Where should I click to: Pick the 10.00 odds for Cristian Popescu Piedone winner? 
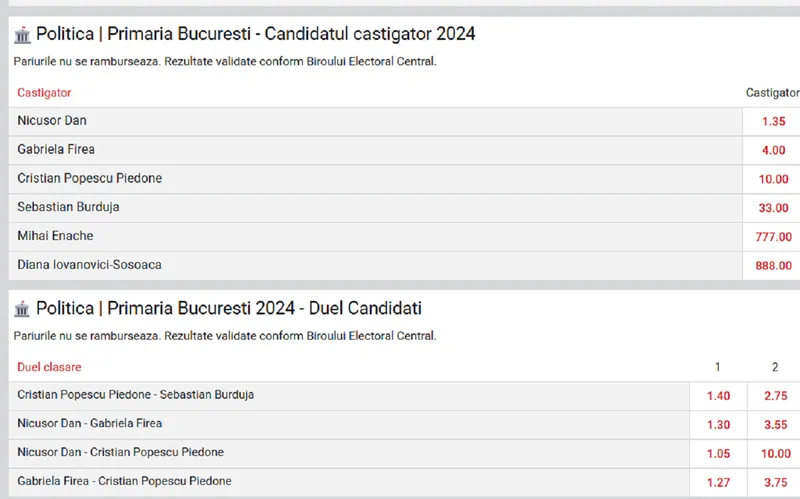coord(771,179)
